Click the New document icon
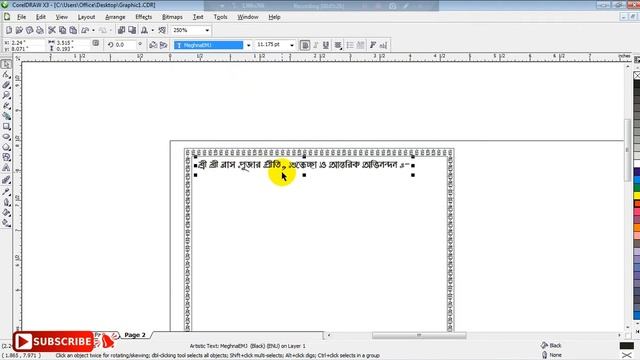 [9, 30]
